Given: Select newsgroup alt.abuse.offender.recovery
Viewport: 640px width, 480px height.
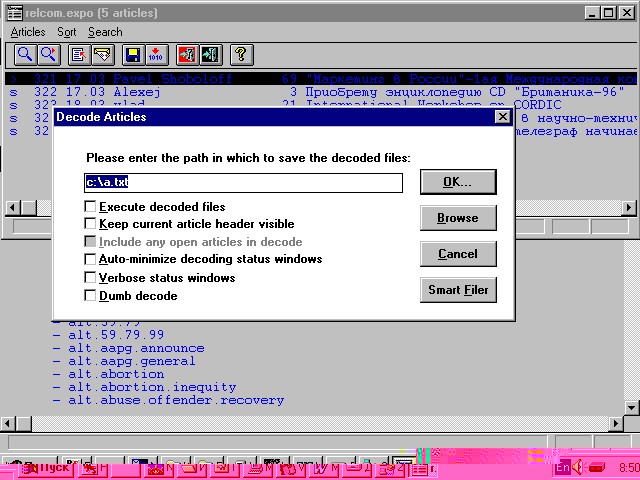Looking at the screenshot, I should [x=176, y=400].
